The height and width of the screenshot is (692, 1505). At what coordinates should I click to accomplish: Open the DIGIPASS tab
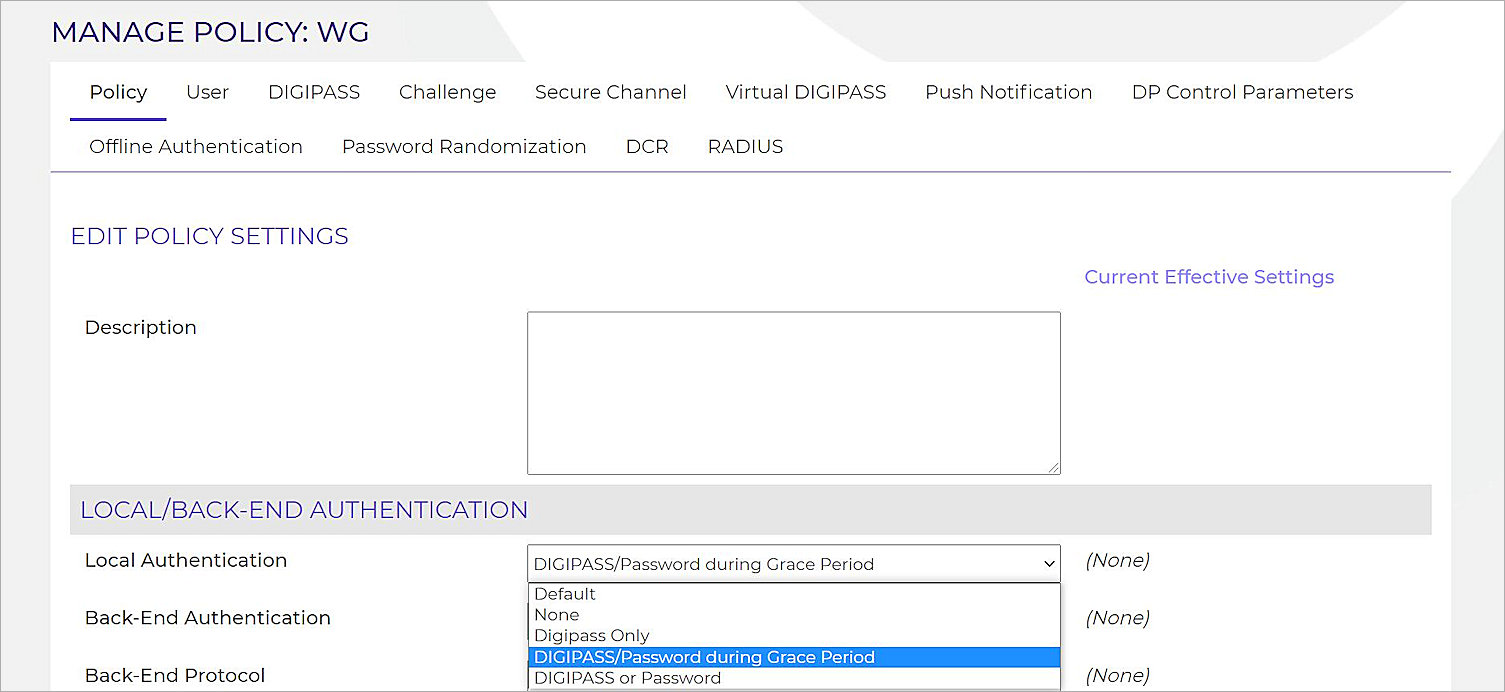[x=314, y=92]
